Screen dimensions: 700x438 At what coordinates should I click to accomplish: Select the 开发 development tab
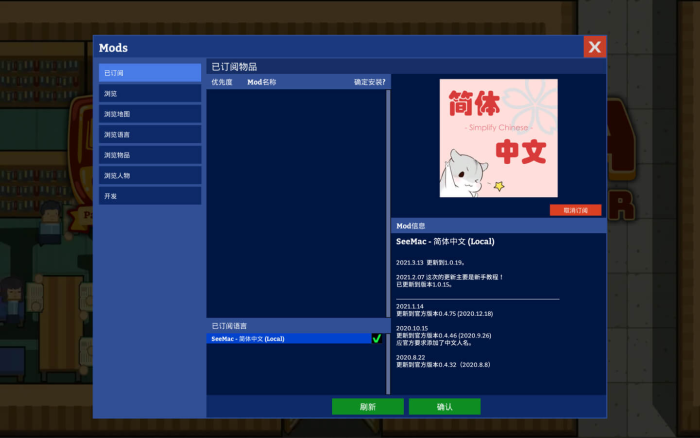coord(150,196)
